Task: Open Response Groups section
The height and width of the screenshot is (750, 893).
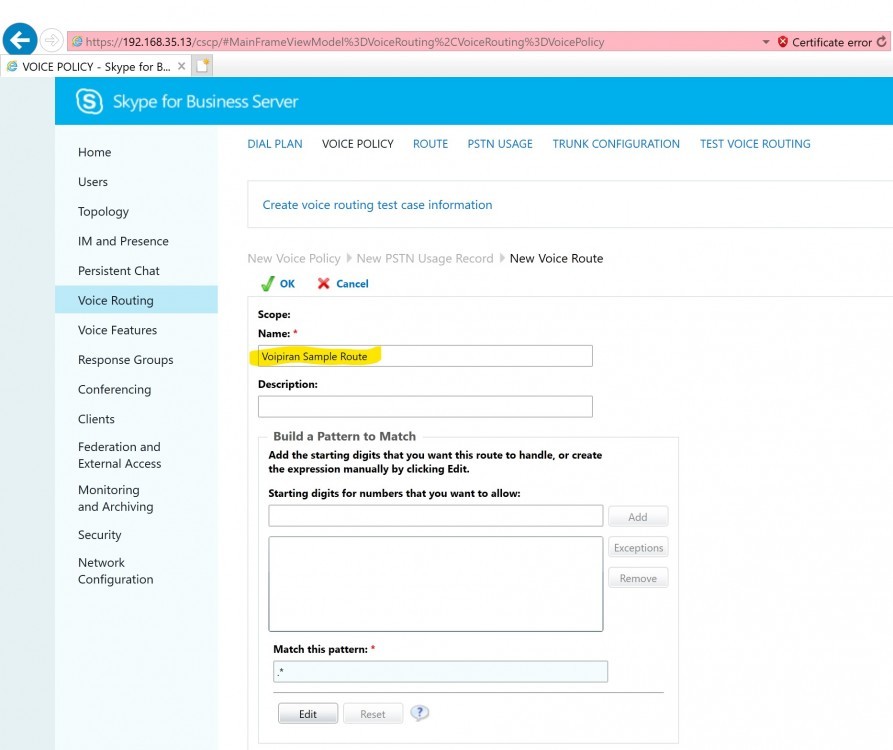Action: 125,360
